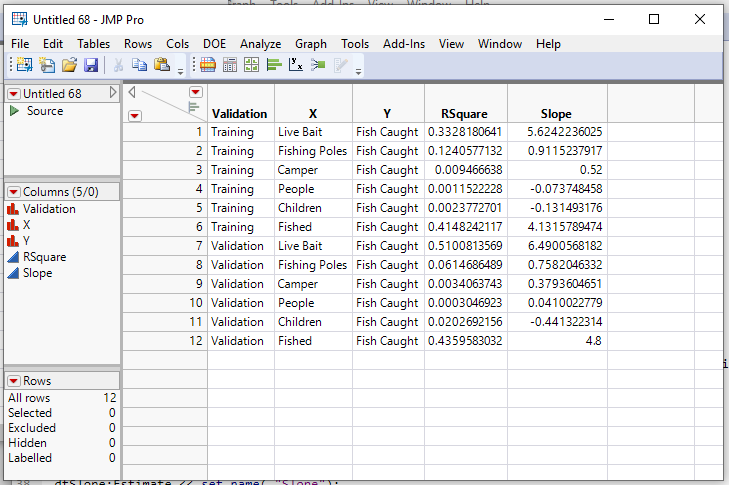Open the Window menu
This screenshot has width=729, height=485.
coord(500,44)
